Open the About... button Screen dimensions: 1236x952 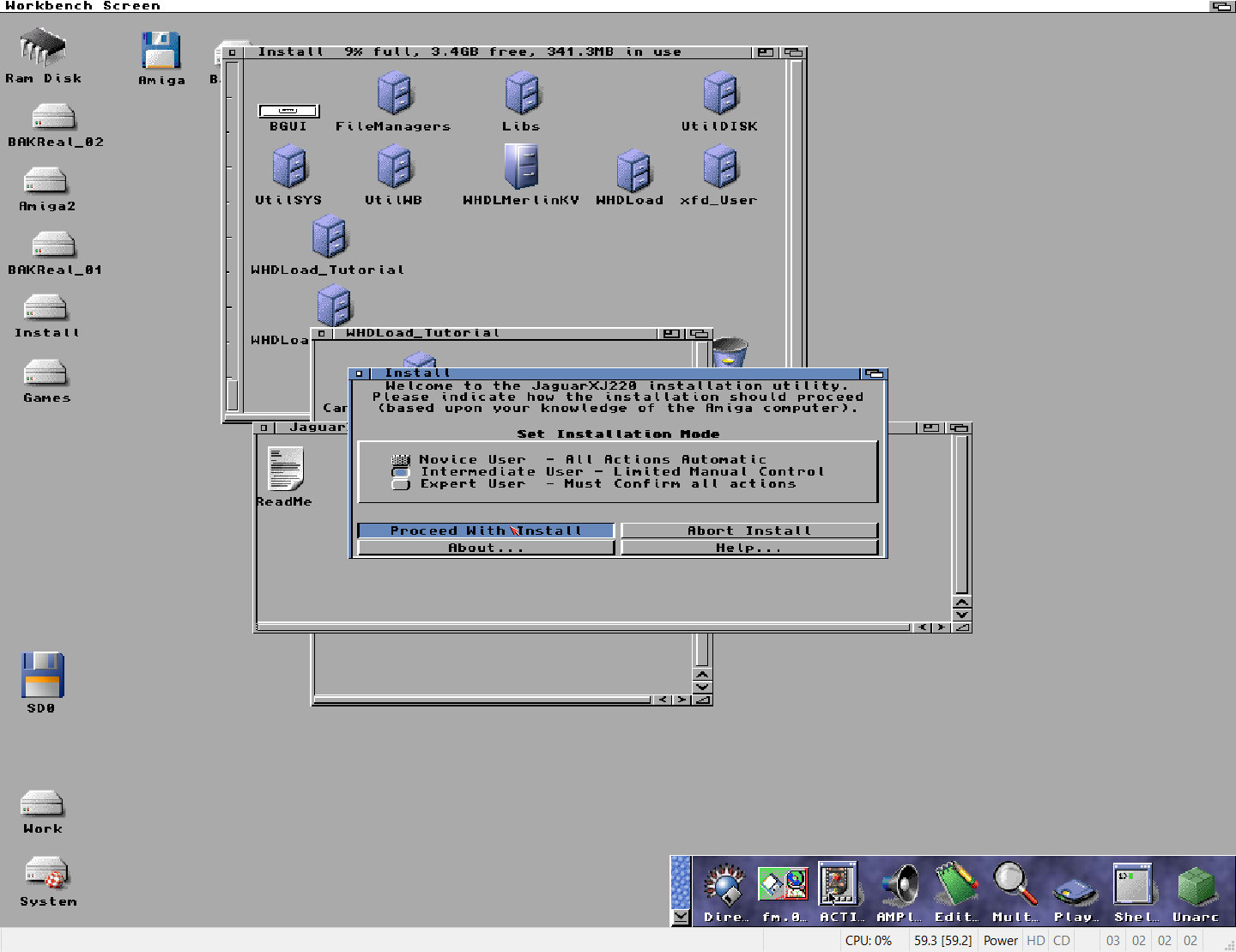tap(486, 548)
